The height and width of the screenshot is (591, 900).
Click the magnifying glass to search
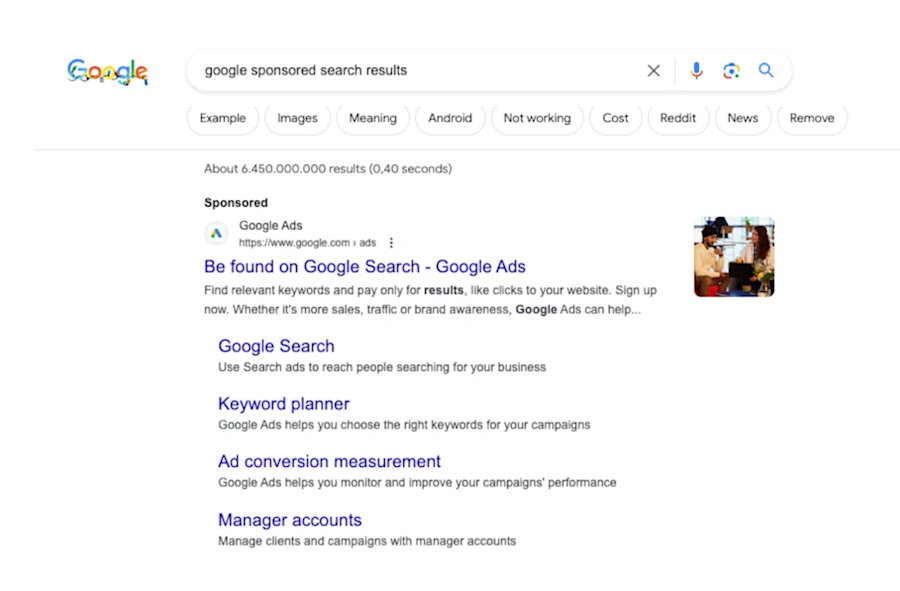765,70
